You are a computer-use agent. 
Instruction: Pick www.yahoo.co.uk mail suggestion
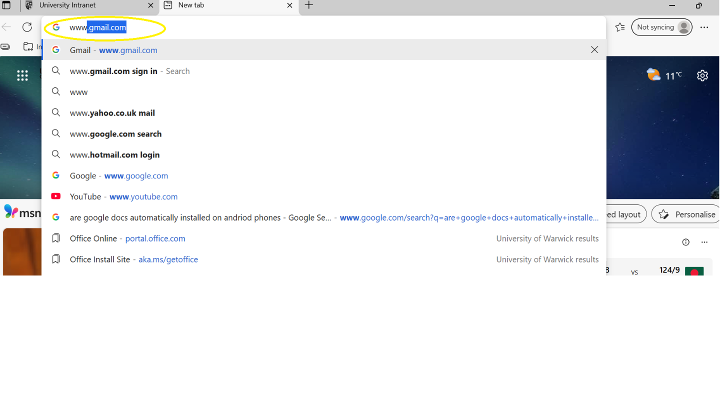[324, 113]
